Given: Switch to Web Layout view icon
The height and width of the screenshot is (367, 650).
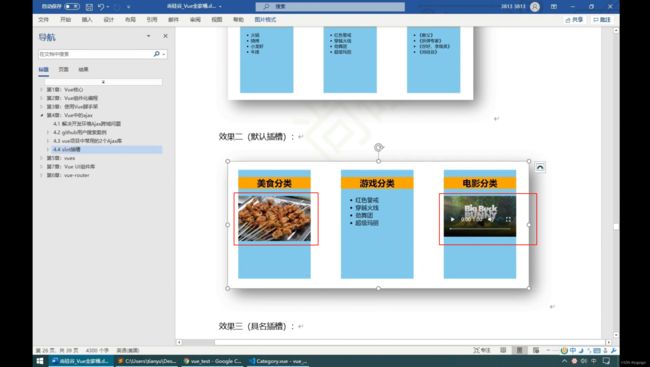Looking at the screenshot, I should point(536,350).
